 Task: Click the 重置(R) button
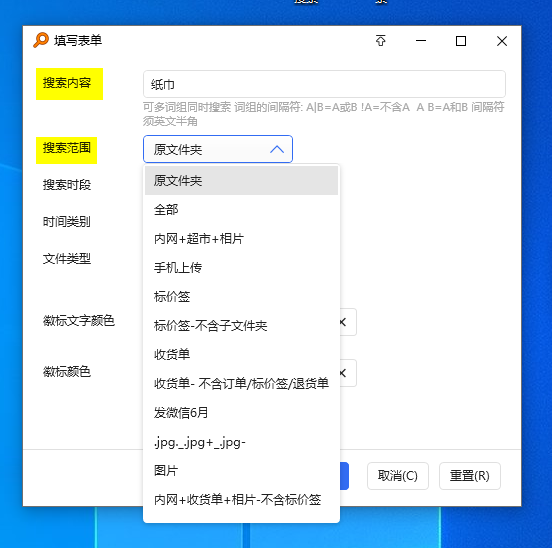(x=470, y=476)
